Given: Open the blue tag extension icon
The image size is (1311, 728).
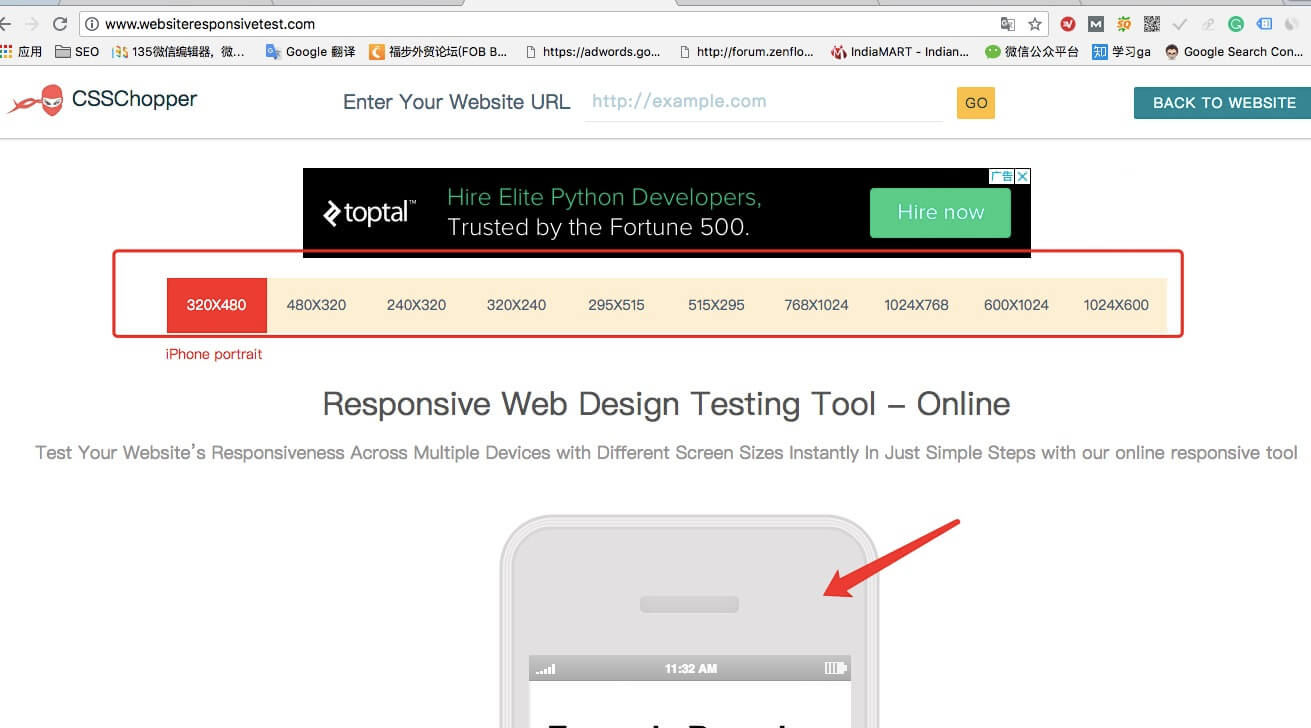Looking at the screenshot, I should point(1264,24).
